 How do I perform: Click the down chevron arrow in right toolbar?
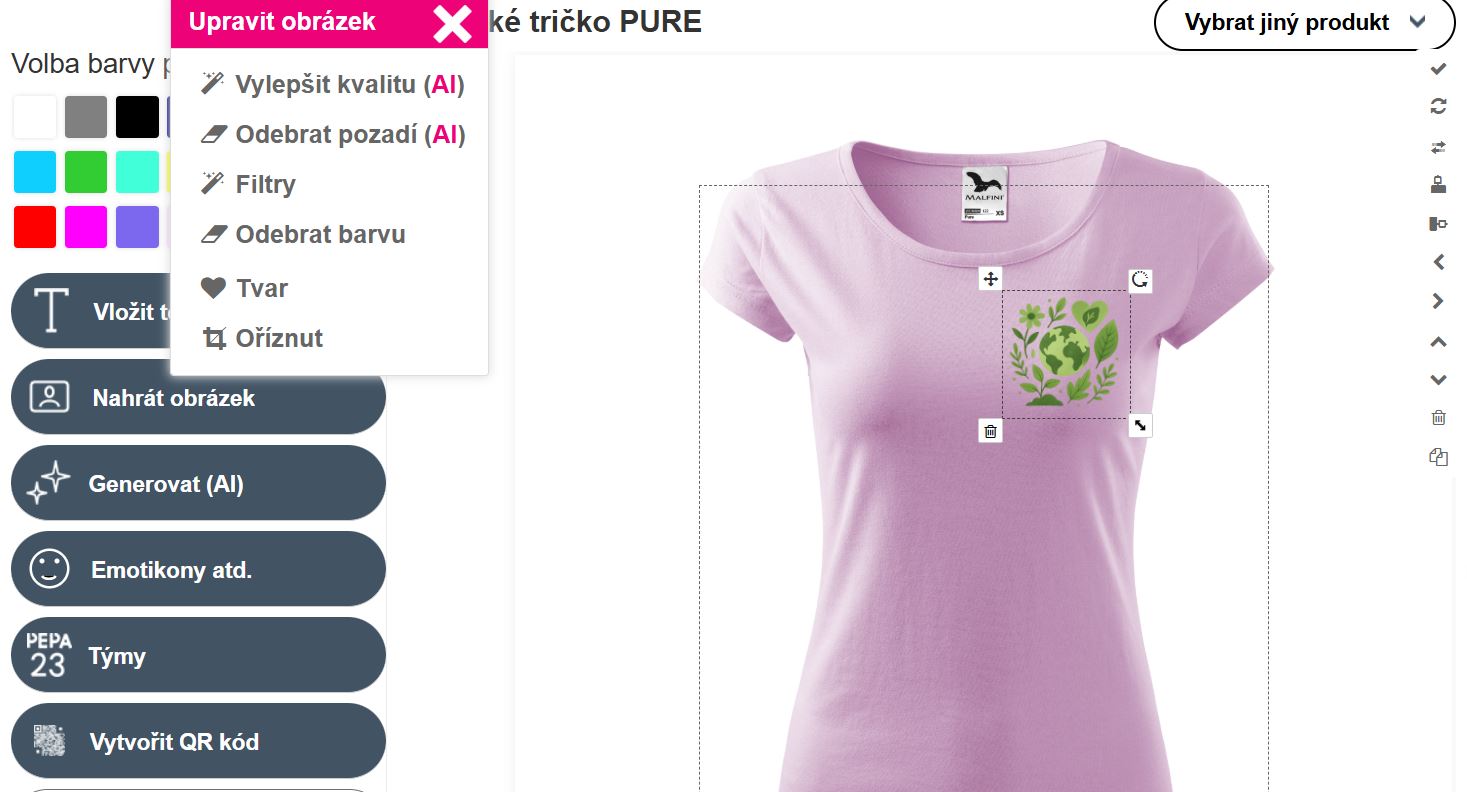click(1438, 380)
